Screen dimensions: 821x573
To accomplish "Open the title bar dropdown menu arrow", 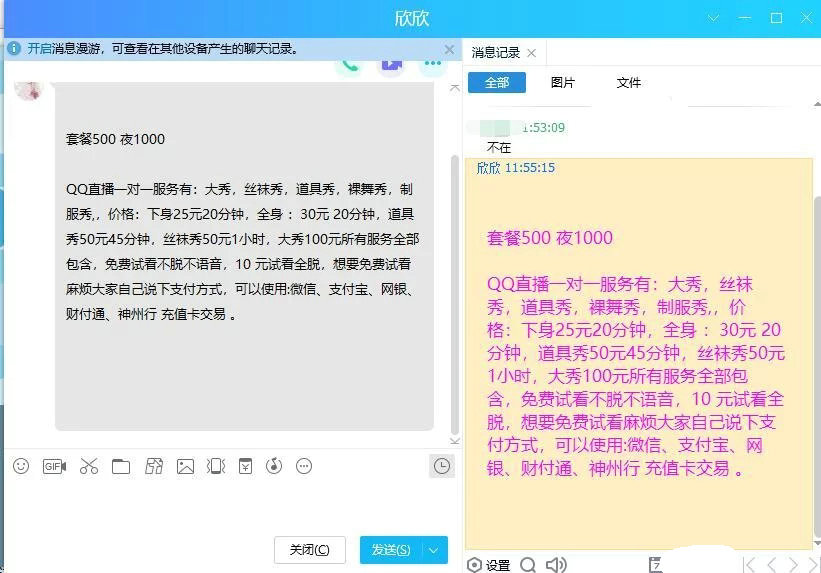I will coord(714,18).
